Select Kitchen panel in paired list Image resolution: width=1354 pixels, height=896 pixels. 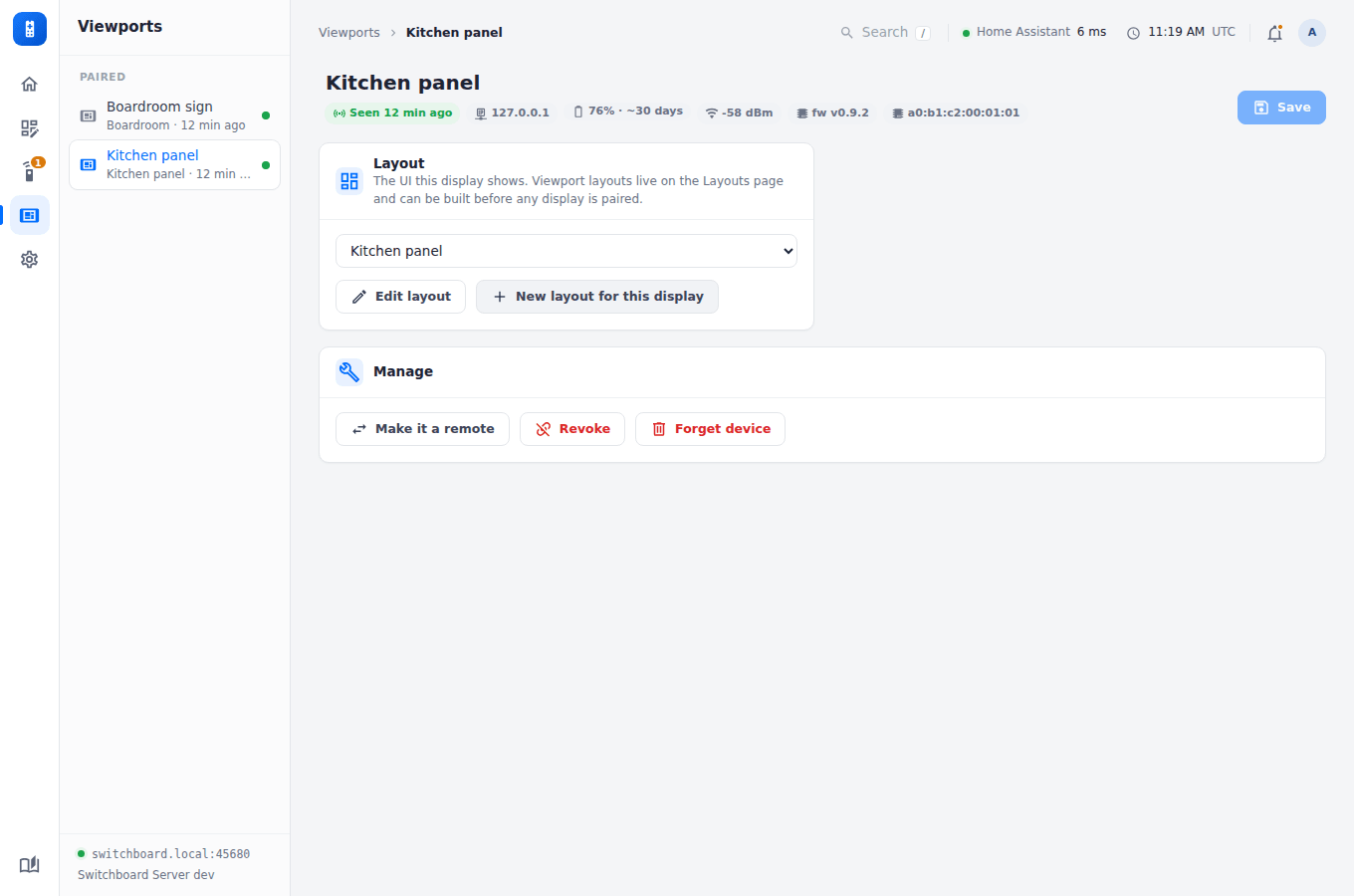coord(174,164)
